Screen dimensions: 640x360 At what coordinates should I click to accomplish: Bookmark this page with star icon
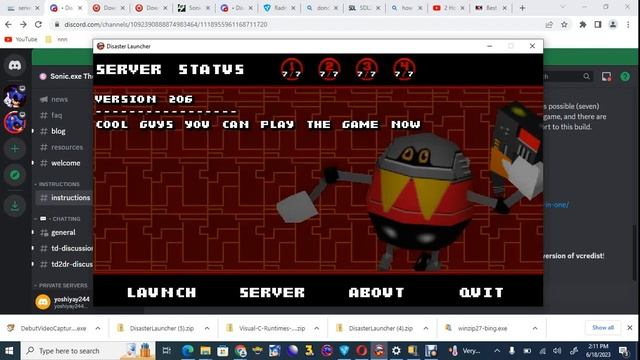[x=564, y=24]
